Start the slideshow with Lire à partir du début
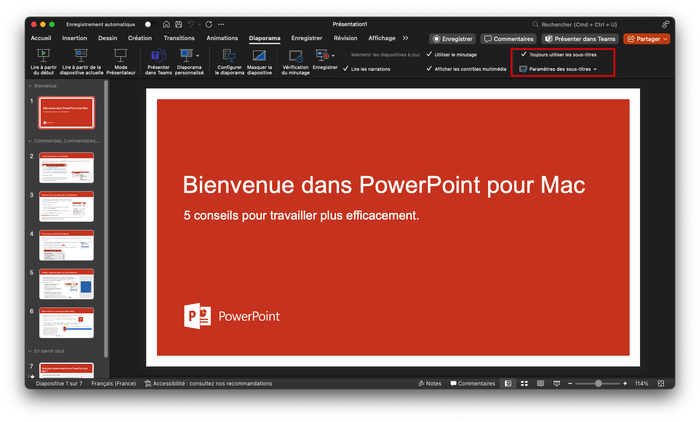The height and width of the screenshot is (422, 700). coord(43,61)
